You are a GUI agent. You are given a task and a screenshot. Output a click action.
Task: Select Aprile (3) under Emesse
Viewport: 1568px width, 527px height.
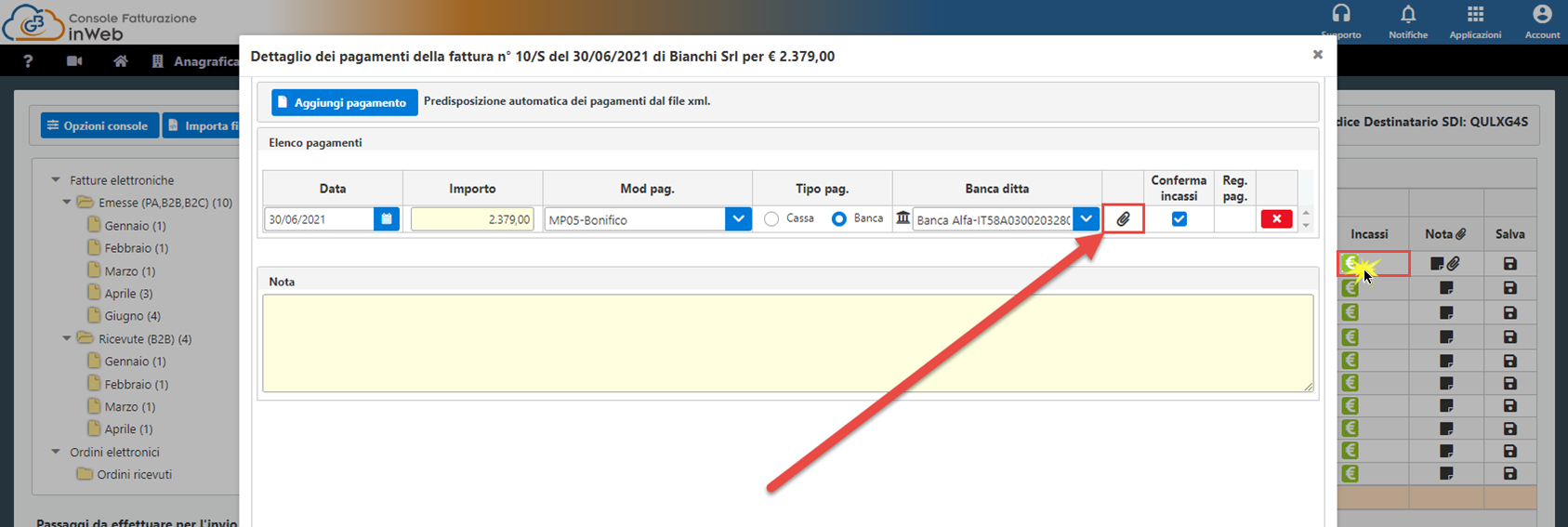point(128,294)
